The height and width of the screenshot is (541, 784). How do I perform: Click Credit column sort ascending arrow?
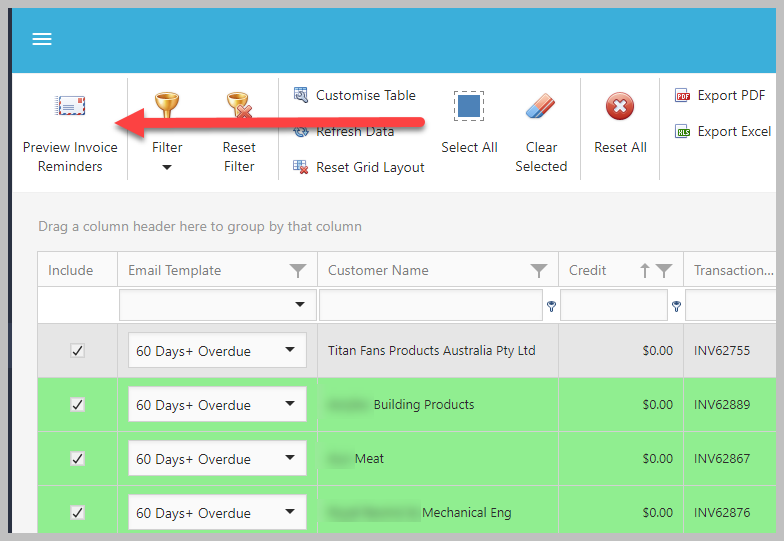click(x=645, y=270)
